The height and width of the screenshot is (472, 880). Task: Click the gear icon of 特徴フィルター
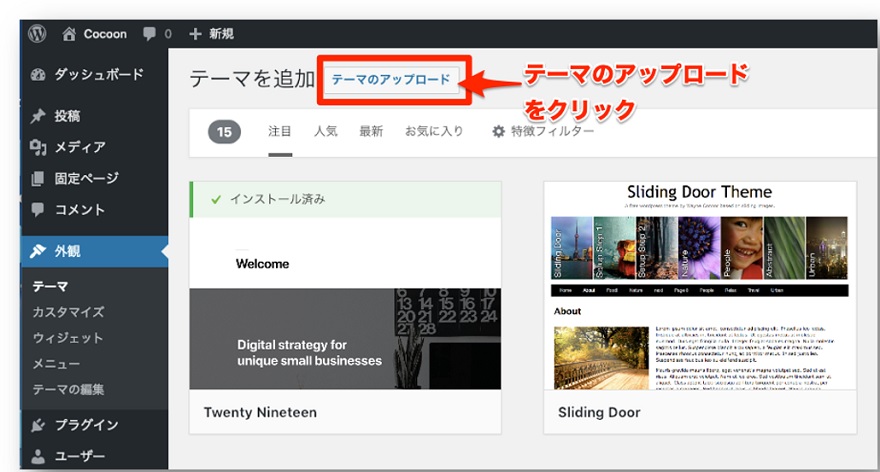pyautogui.click(x=498, y=132)
